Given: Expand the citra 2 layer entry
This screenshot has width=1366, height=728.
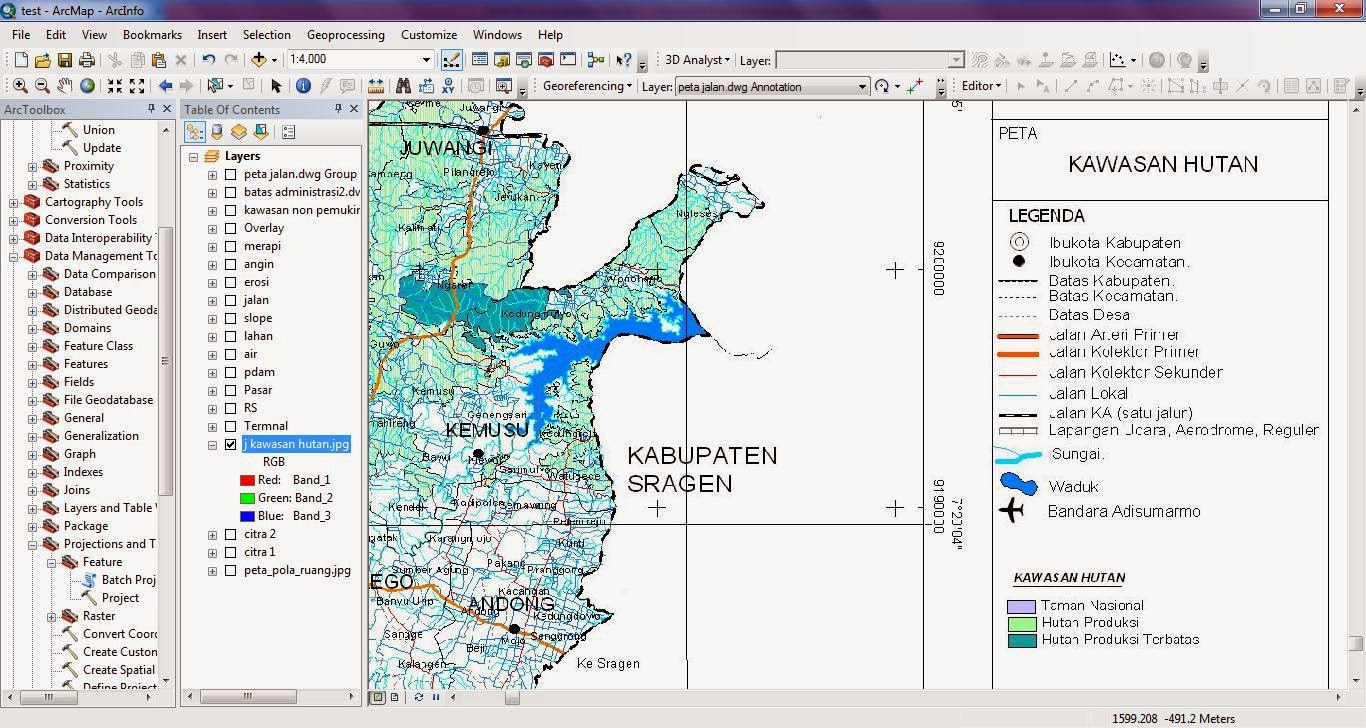Looking at the screenshot, I should pyautogui.click(x=212, y=533).
